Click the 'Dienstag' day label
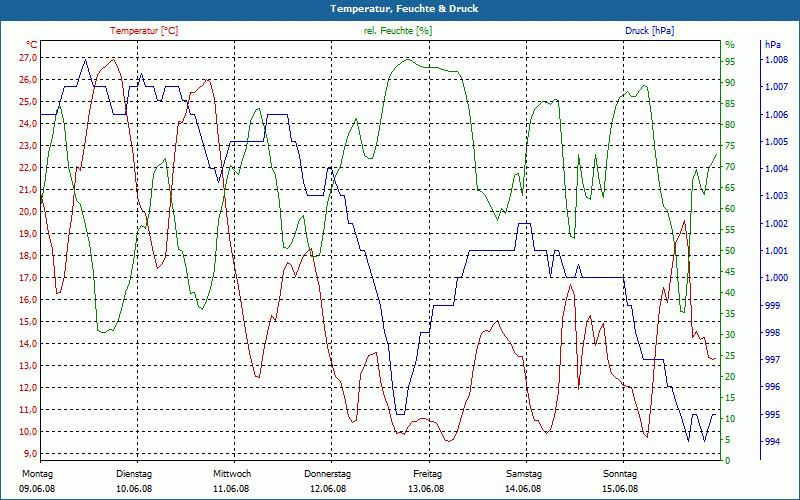The width and height of the screenshot is (800, 500). point(134,474)
